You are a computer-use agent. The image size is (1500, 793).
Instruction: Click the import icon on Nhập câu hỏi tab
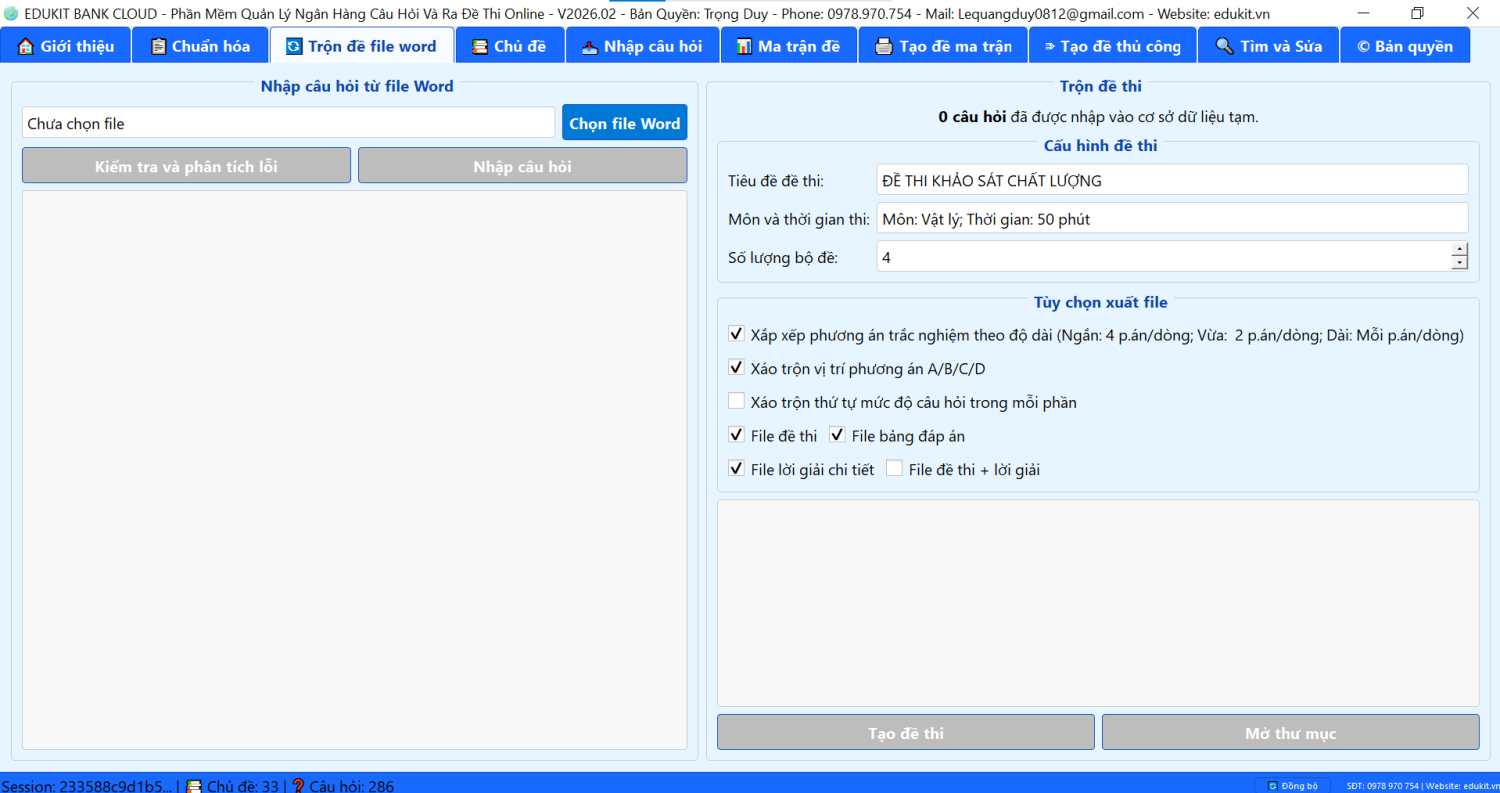tap(590, 46)
